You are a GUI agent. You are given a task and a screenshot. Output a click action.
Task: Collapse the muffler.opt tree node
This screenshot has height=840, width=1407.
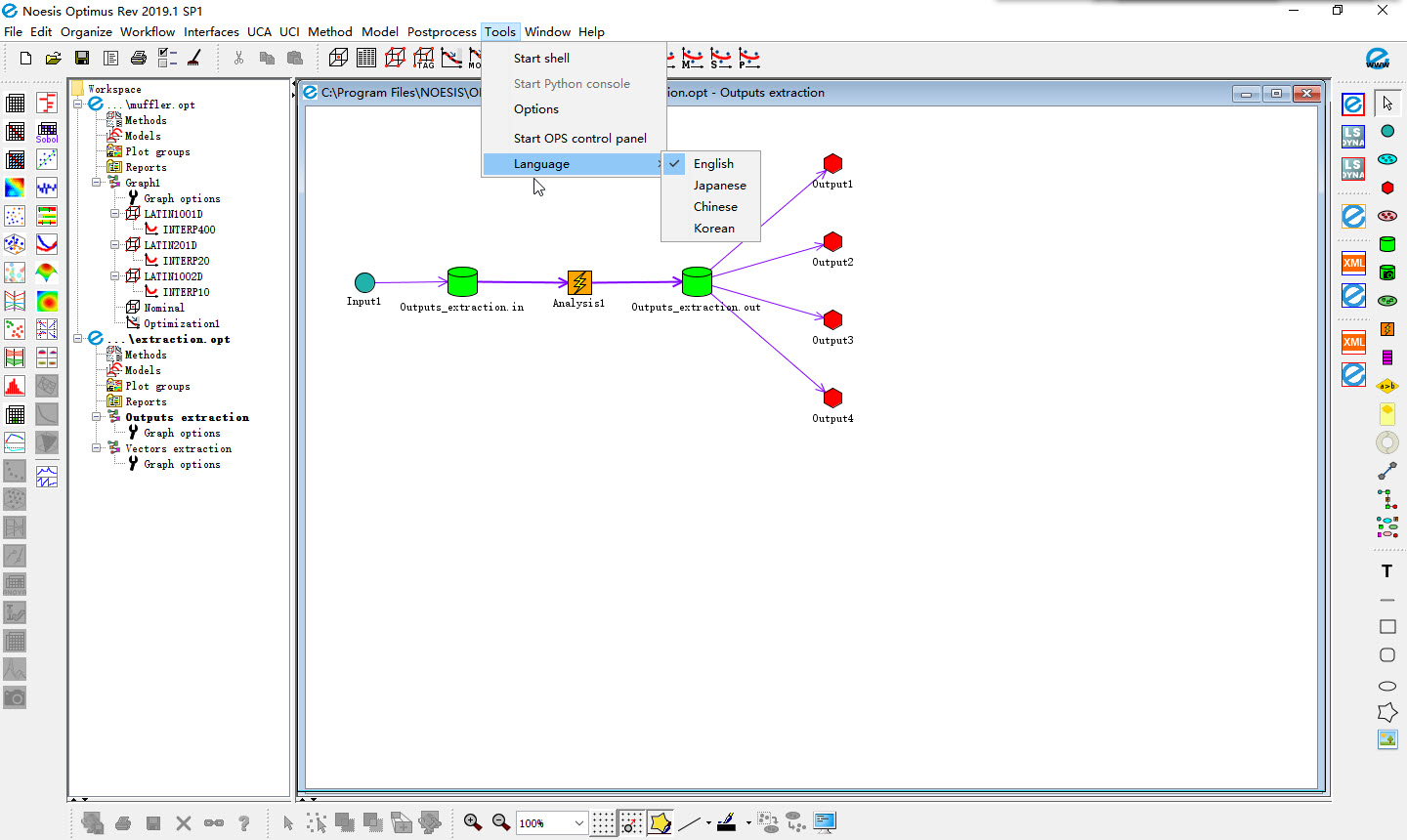(78, 105)
